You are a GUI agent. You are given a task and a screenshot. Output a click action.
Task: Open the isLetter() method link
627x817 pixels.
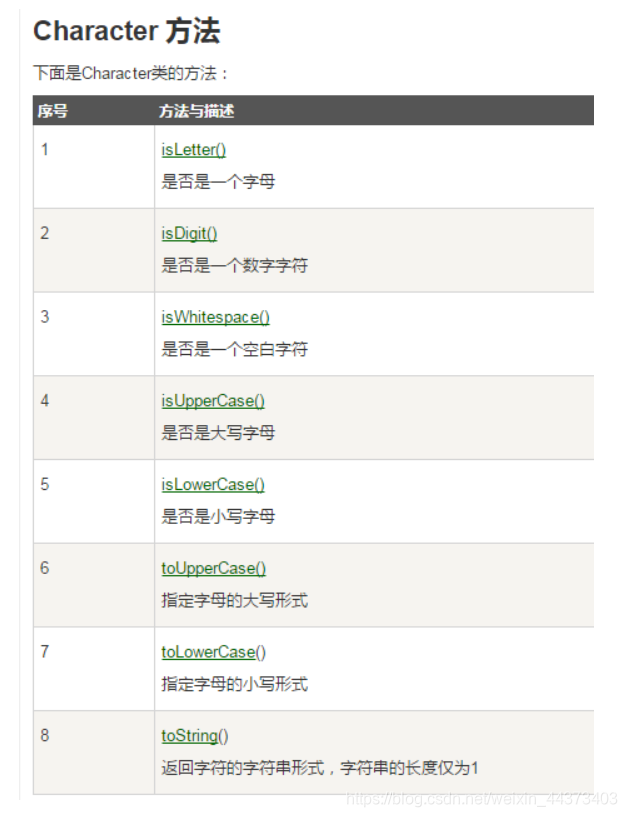[193, 150]
